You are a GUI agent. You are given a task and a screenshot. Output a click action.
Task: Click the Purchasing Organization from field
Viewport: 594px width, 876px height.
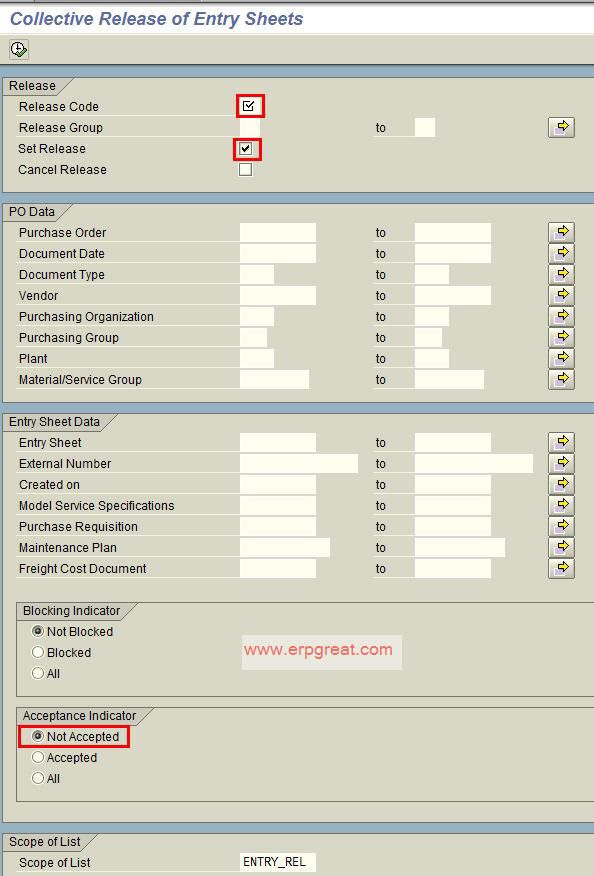(x=257, y=317)
